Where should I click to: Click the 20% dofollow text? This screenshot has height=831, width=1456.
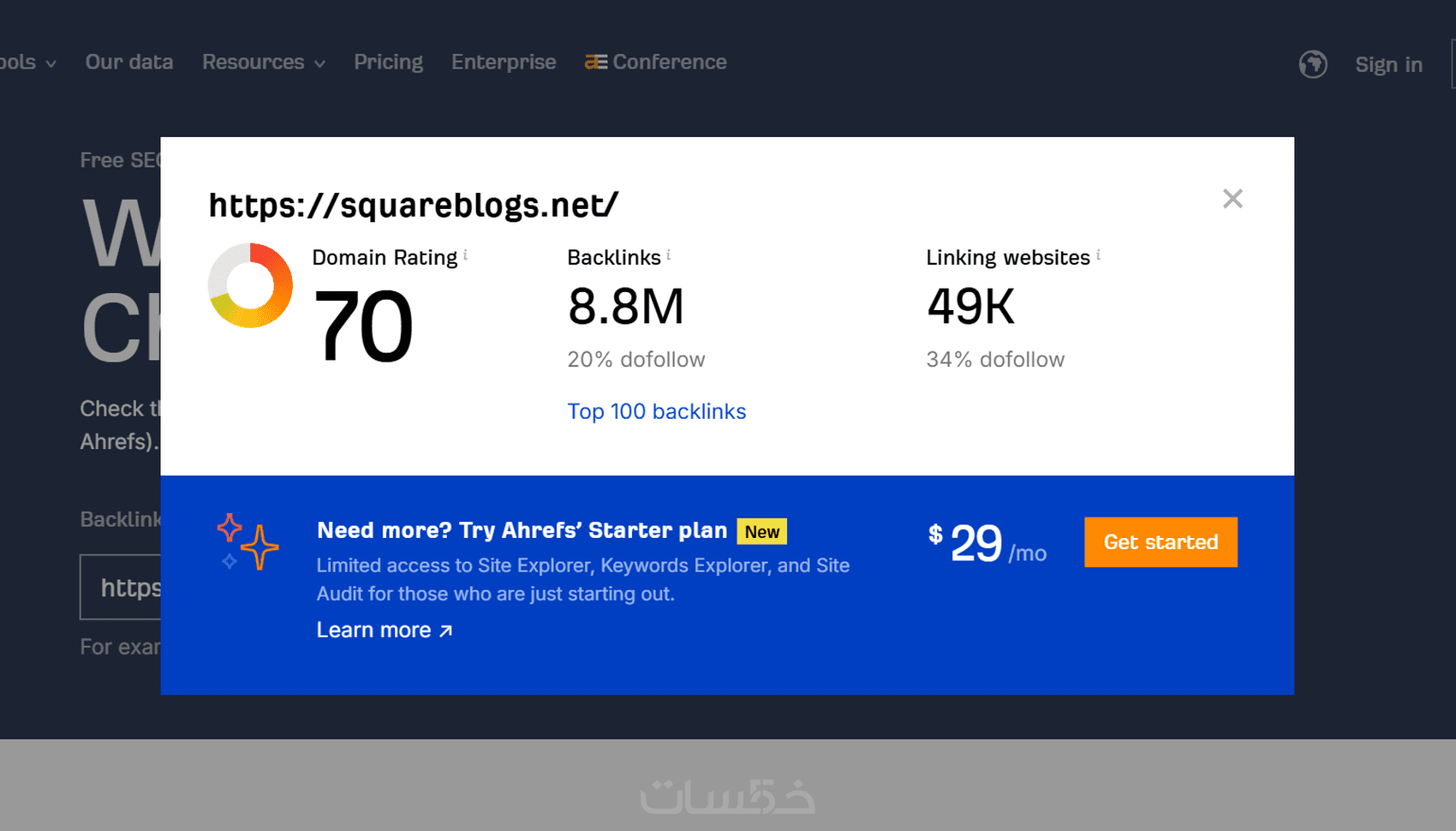click(636, 359)
